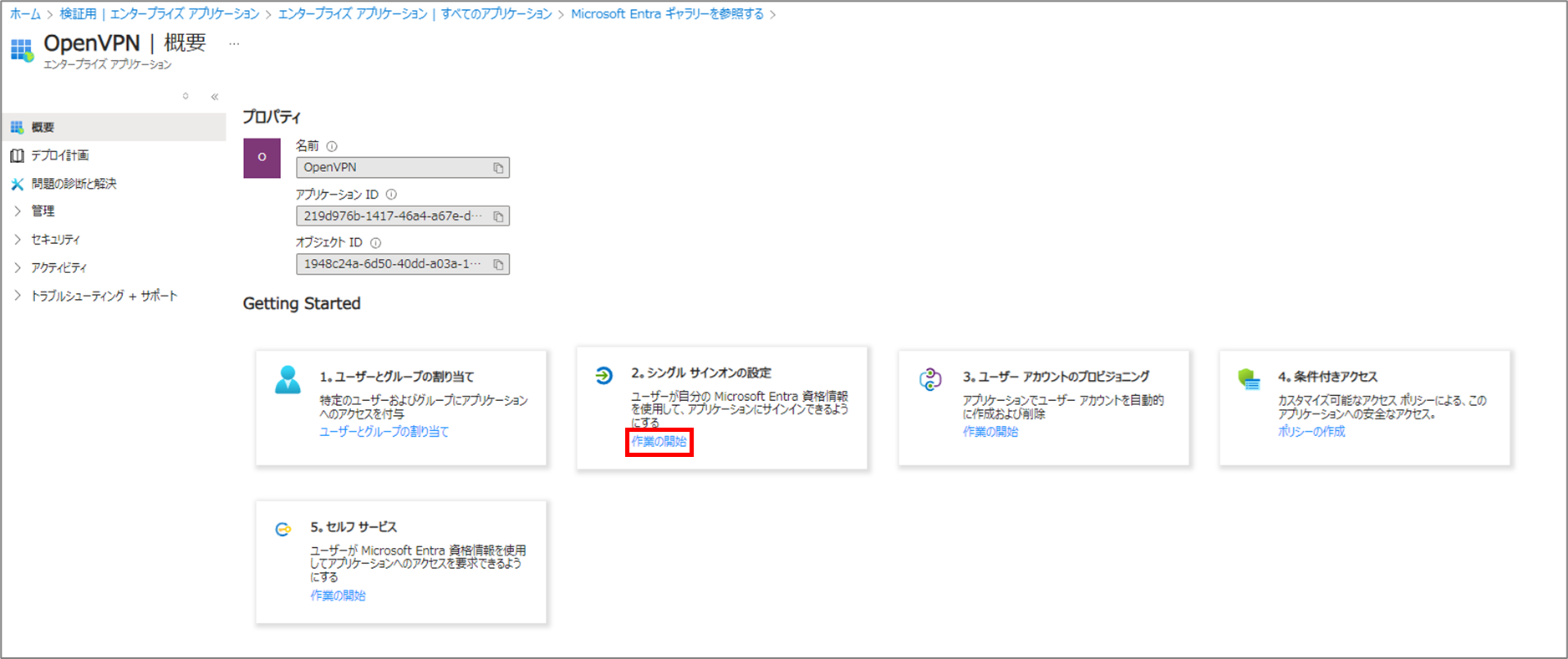
Task: Click the single sign-on arrow icon
Action: (603, 376)
